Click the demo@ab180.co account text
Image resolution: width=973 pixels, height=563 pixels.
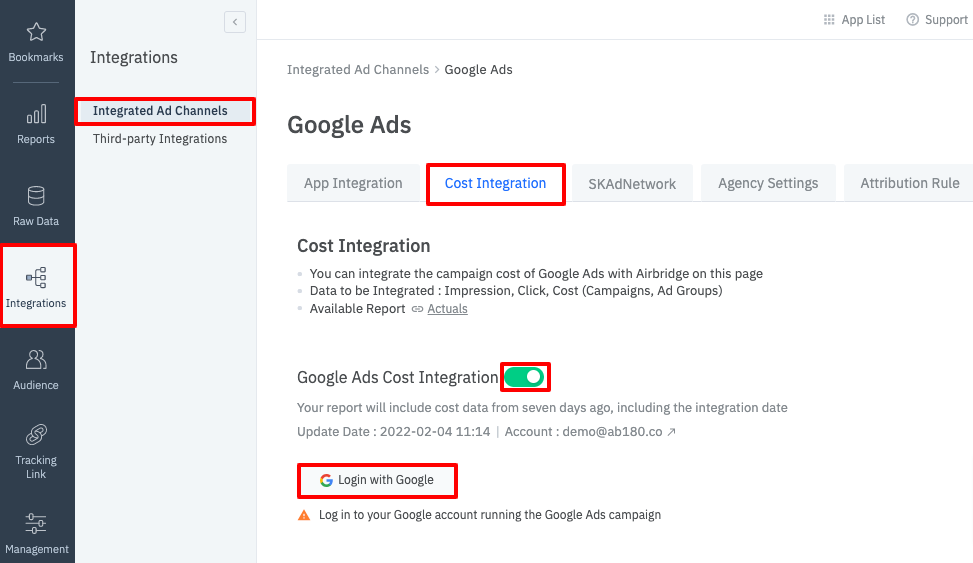[612, 432]
